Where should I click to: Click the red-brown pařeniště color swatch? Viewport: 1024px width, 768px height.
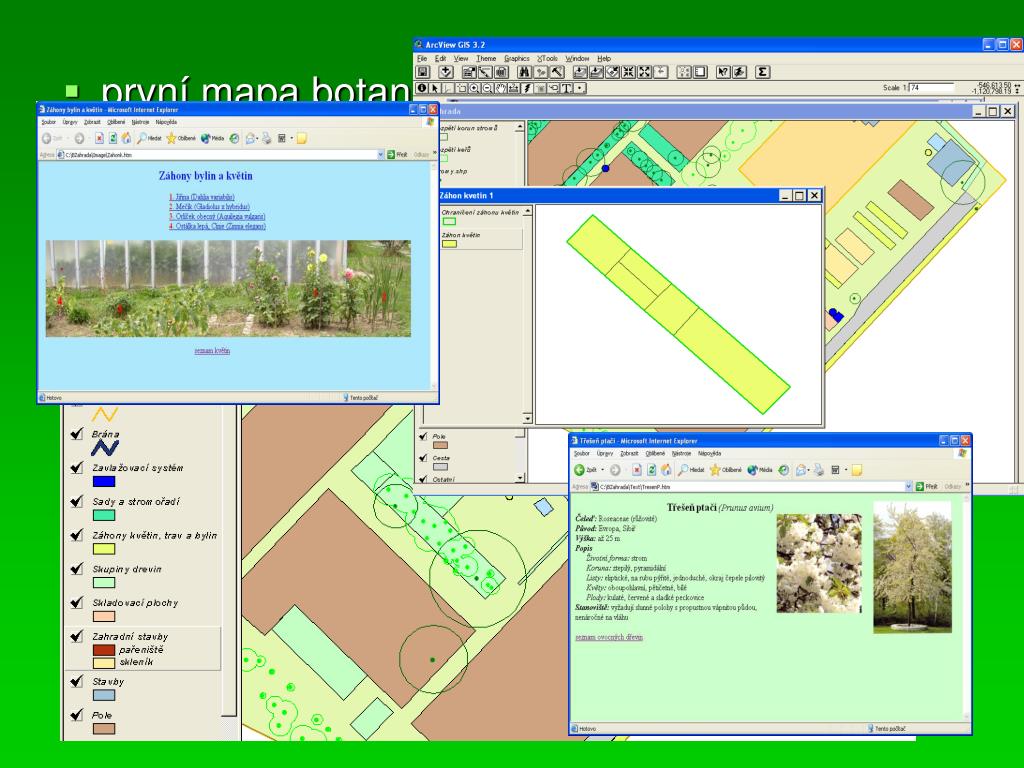pyautogui.click(x=104, y=650)
